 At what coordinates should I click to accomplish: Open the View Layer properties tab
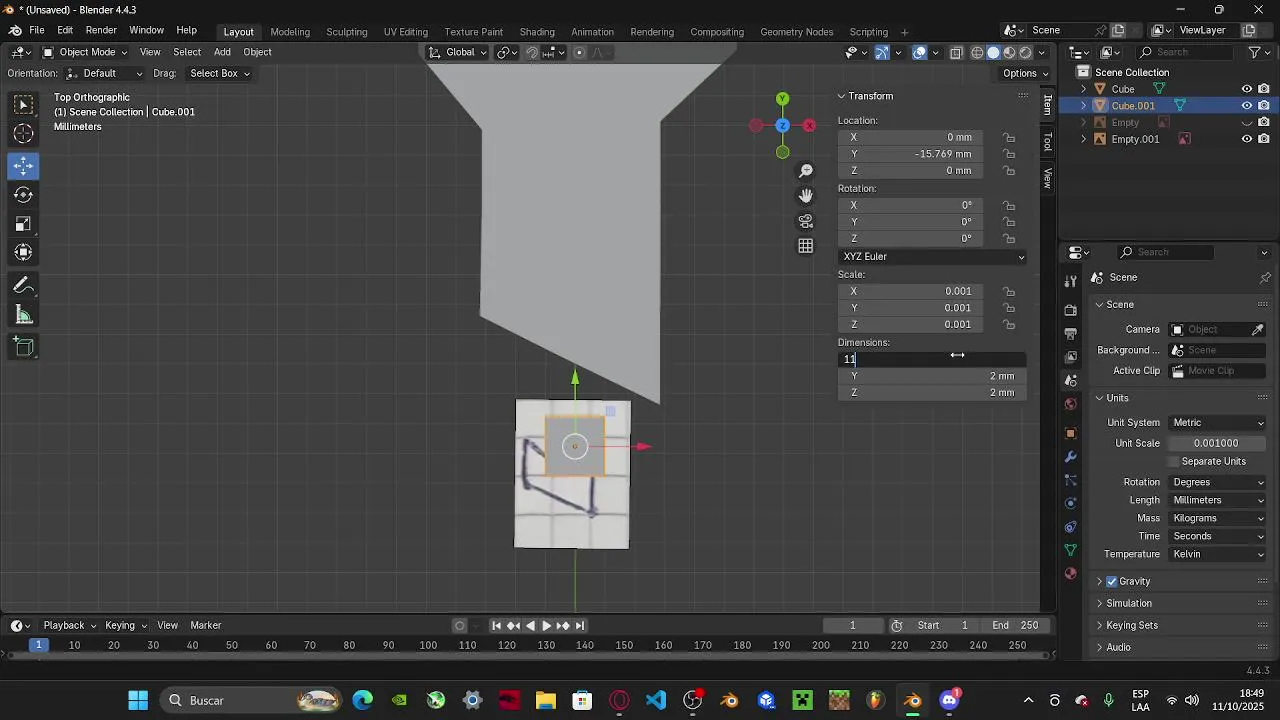coord(1071,357)
